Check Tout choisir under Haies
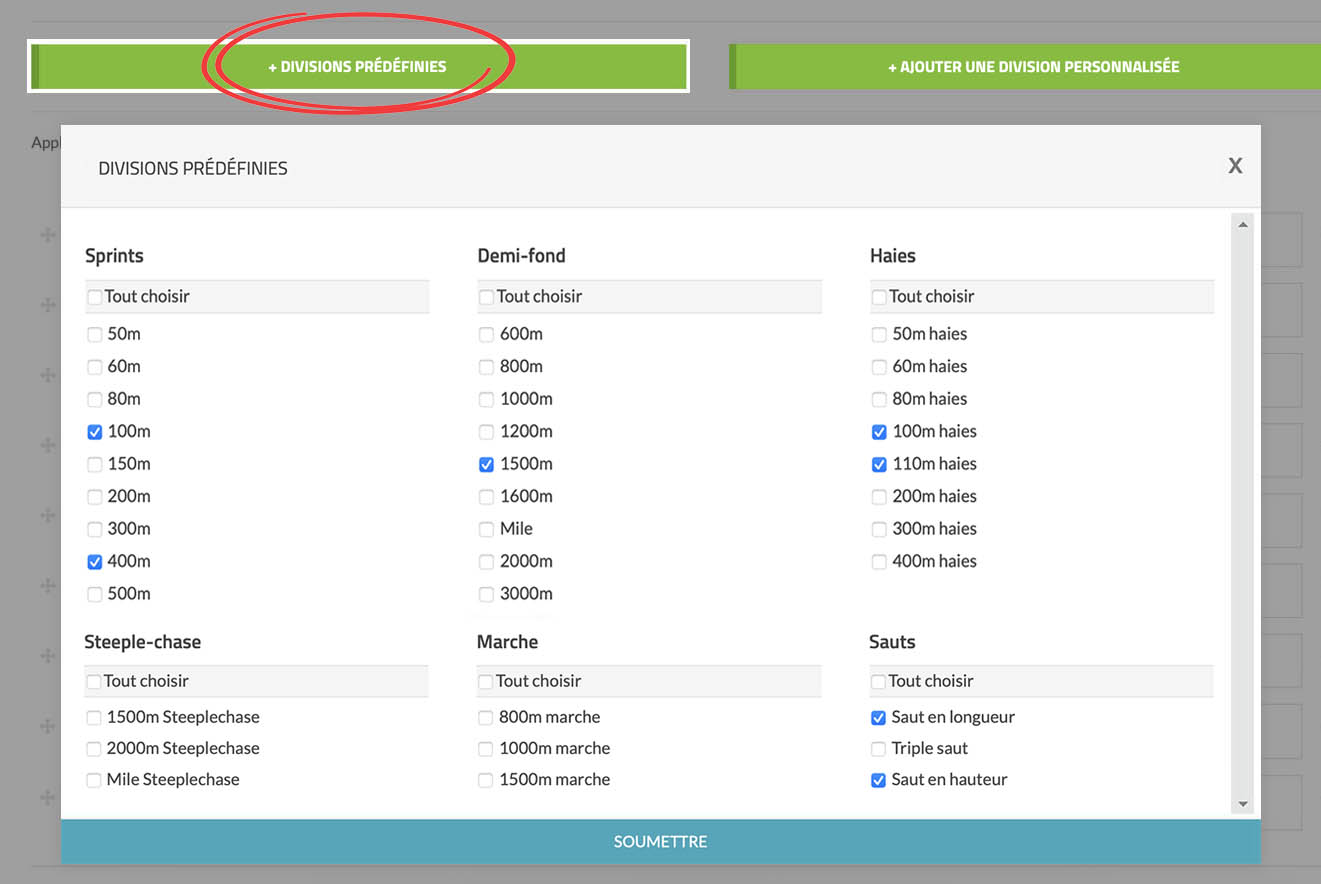1321x884 pixels. point(879,297)
